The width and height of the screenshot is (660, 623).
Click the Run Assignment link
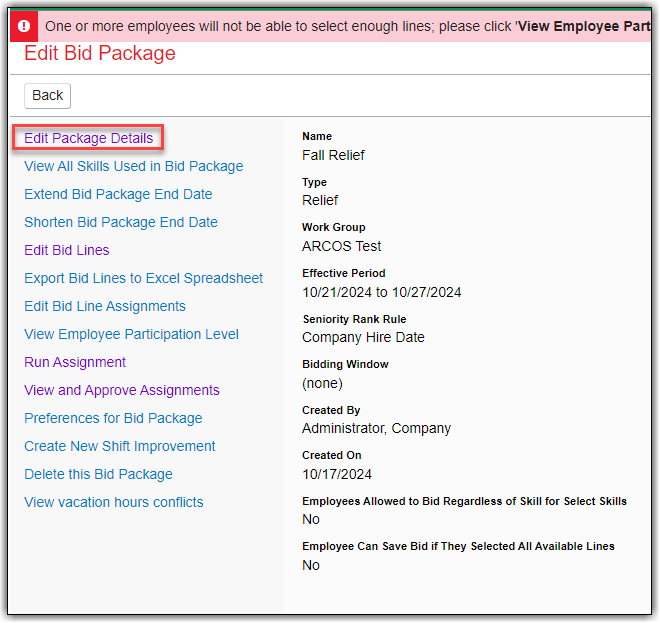(x=75, y=362)
